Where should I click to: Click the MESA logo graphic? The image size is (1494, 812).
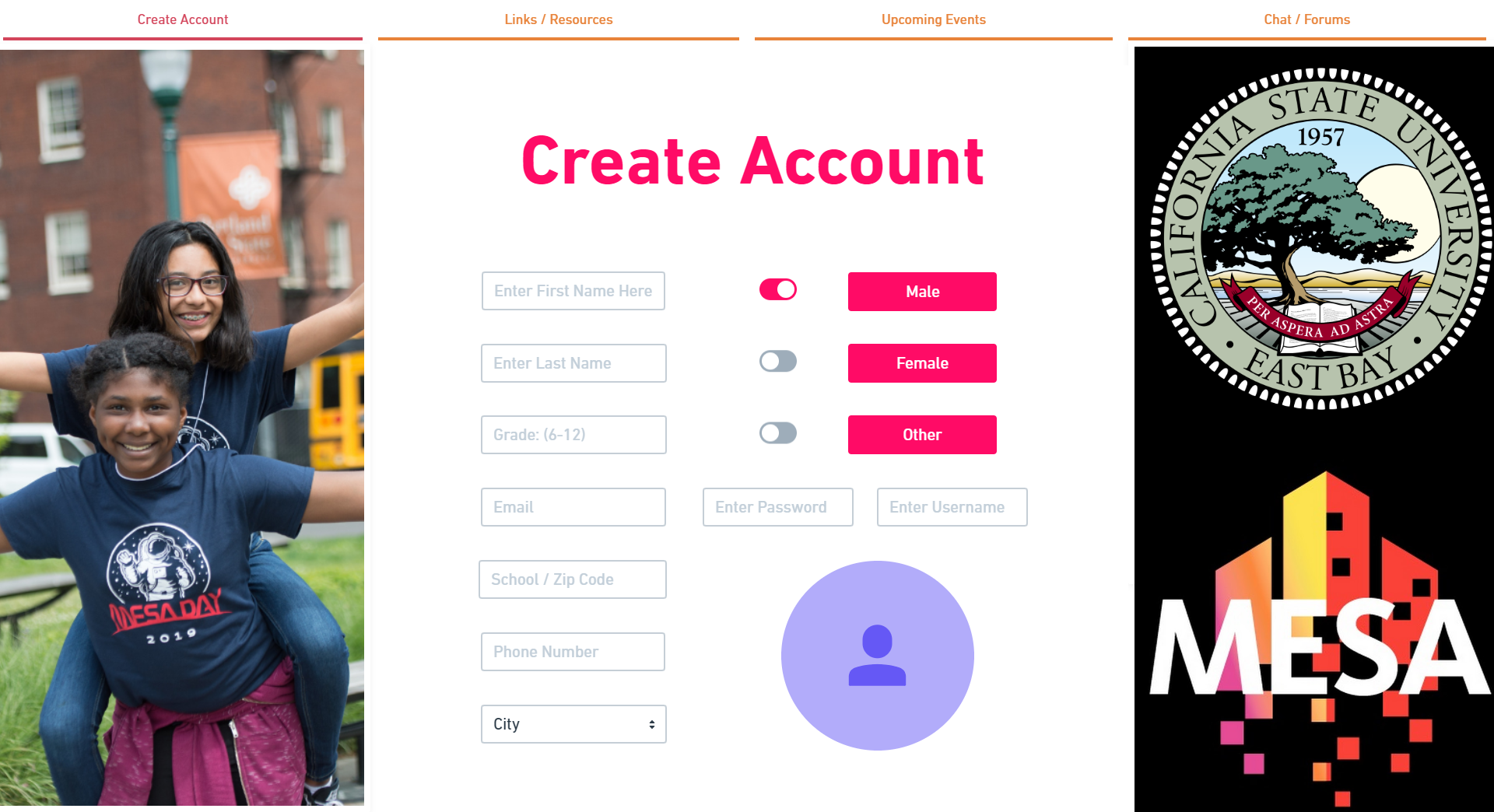tap(1320, 638)
